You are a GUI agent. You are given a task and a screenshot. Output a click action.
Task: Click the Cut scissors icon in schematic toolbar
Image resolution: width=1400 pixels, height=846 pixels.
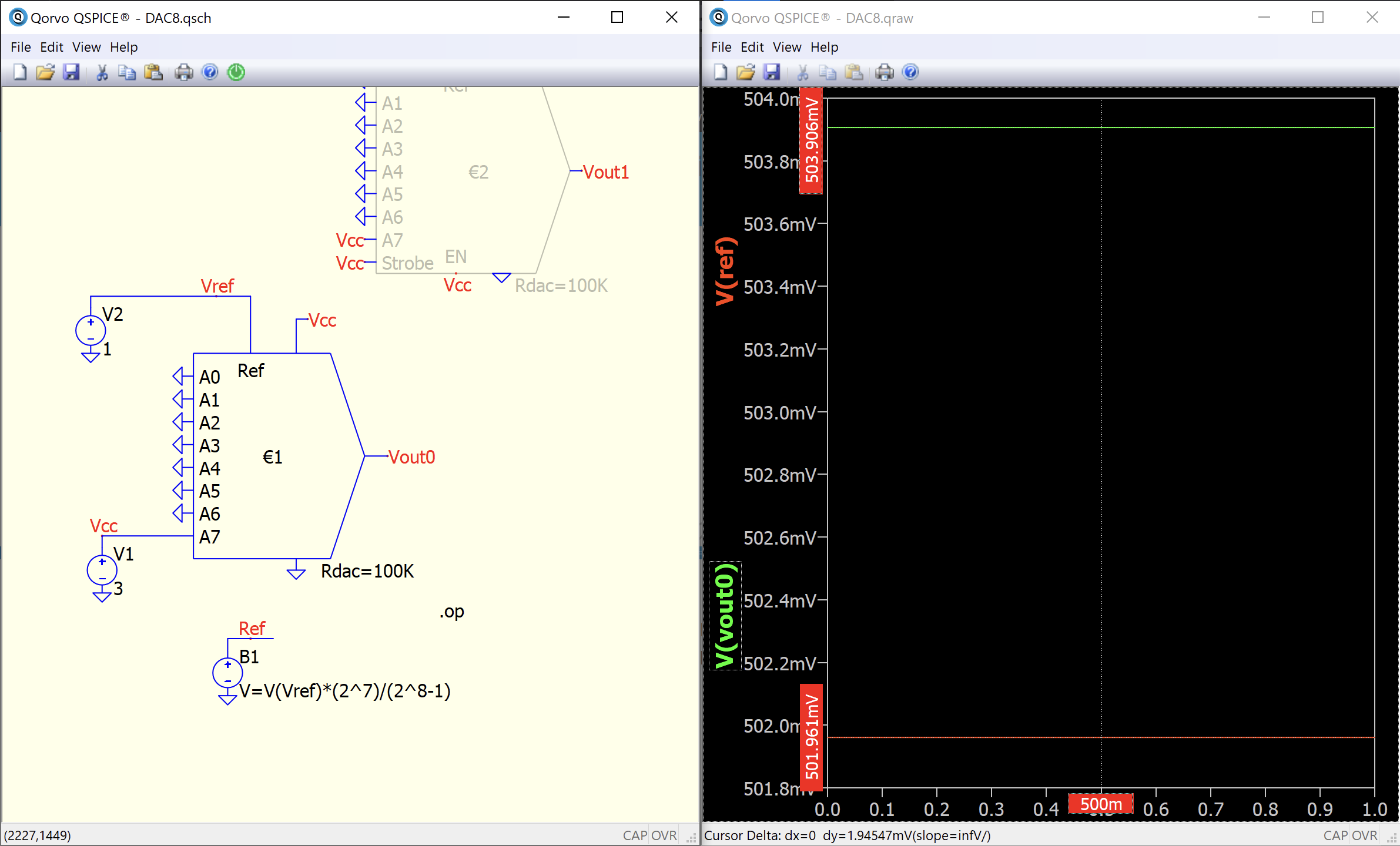coord(102,72)
